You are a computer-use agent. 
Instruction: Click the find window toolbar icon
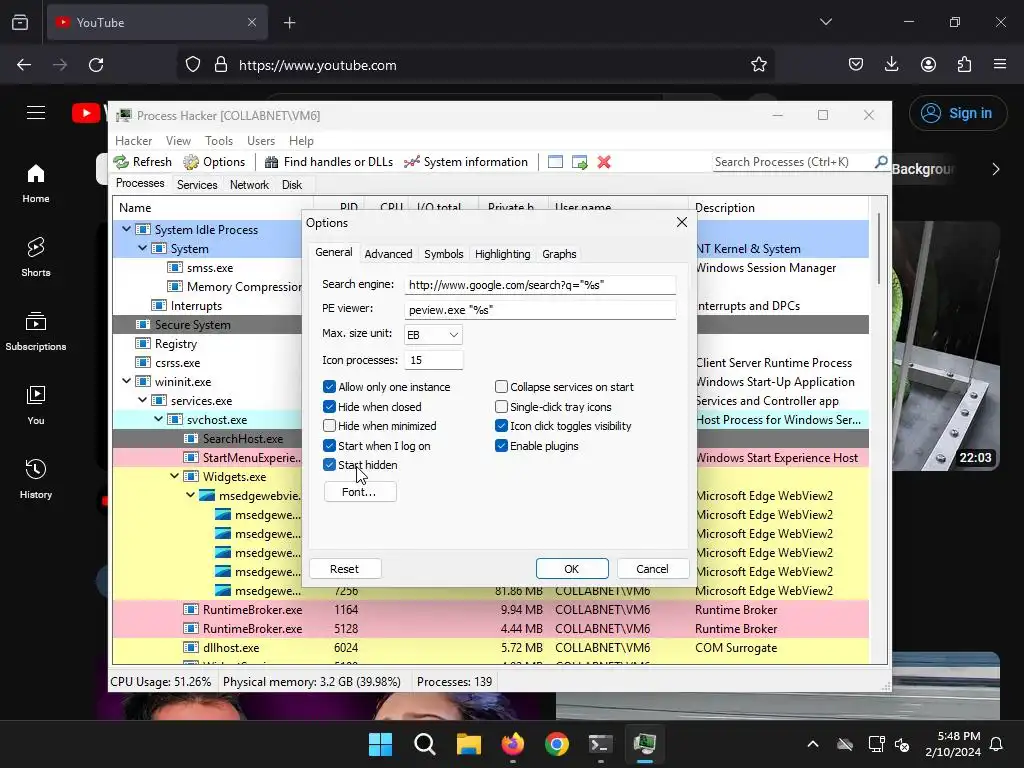pos(555,162)
